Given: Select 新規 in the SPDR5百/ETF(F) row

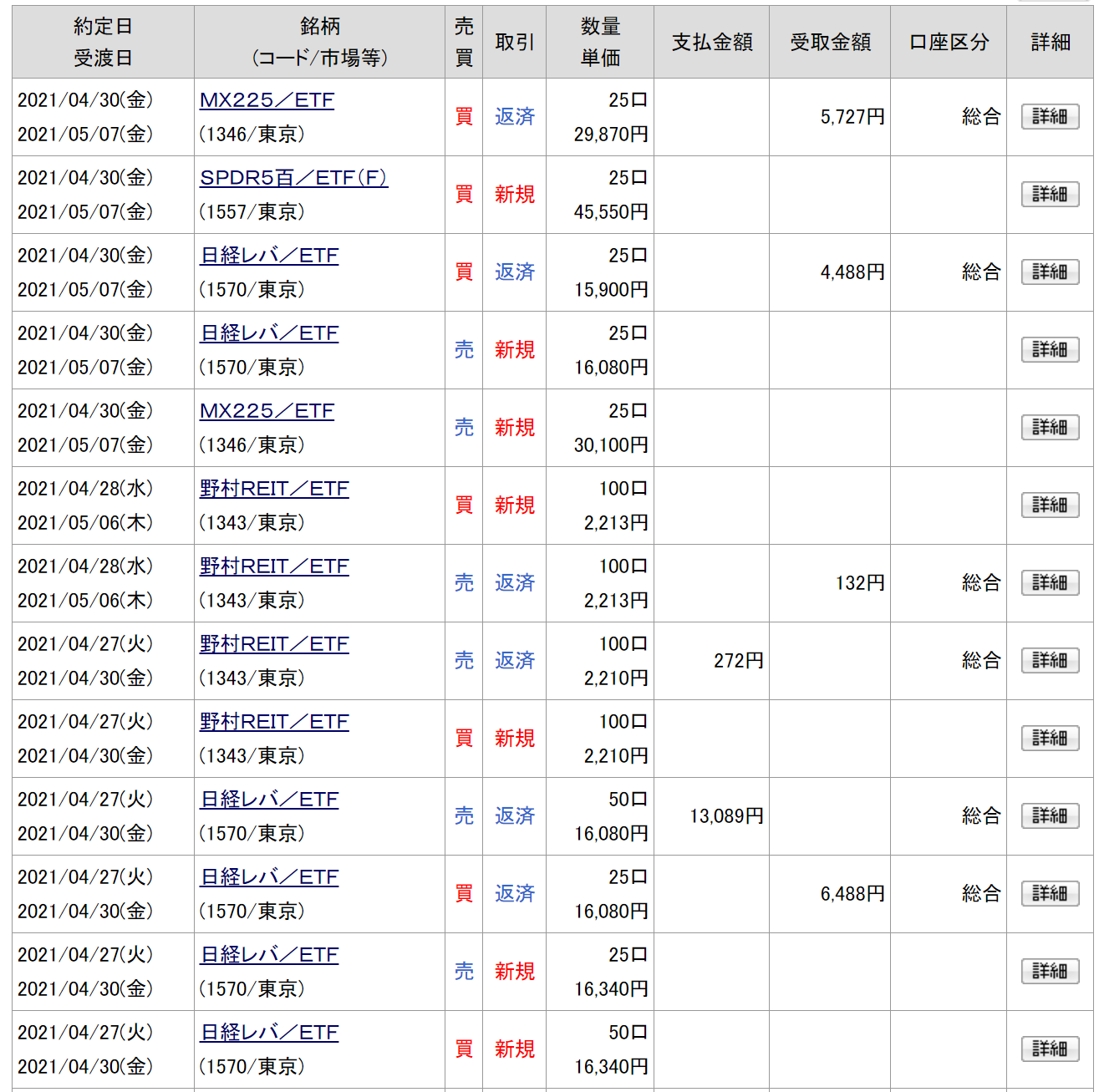Looking at the screenshot, I should pos(515,195).
